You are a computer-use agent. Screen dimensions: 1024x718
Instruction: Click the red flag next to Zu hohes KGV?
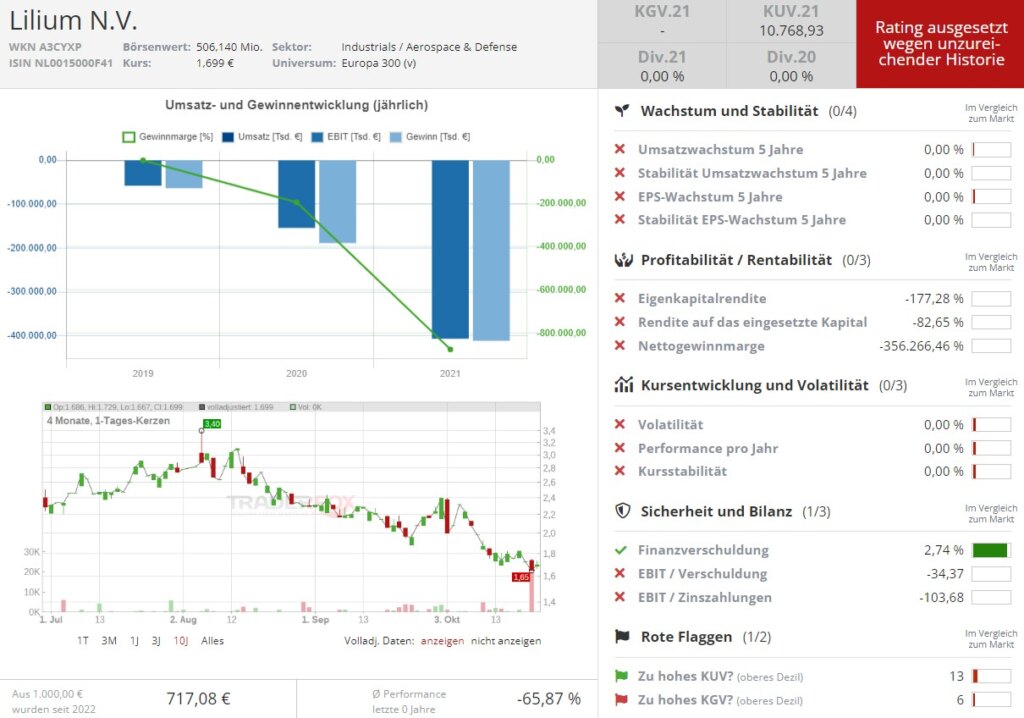pyautogui.click(x=621, y=699)
